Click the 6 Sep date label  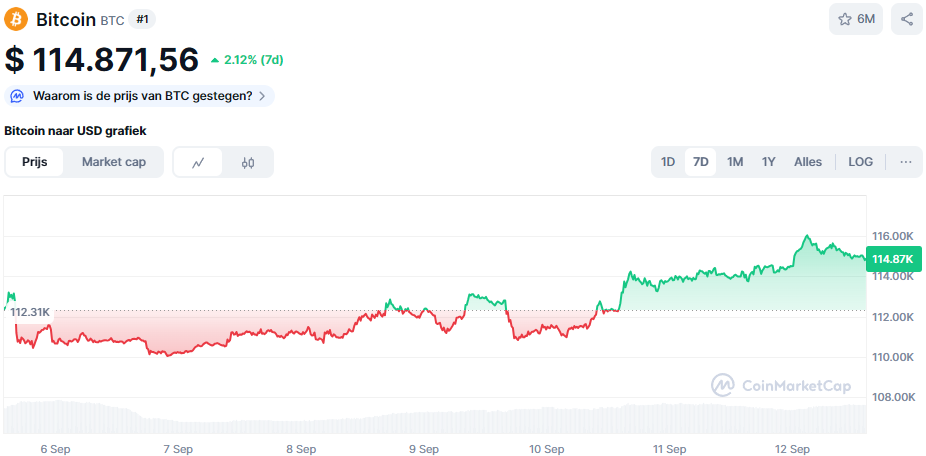point(56,449)
